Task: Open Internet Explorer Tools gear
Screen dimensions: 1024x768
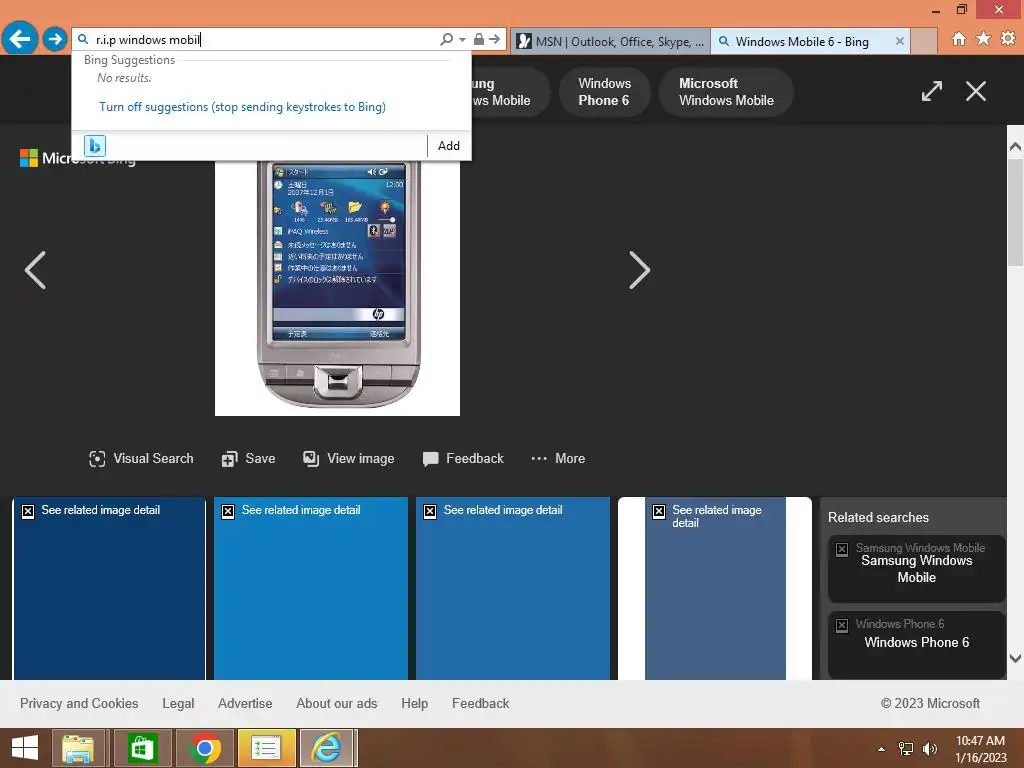Action: coord(1008,39)
